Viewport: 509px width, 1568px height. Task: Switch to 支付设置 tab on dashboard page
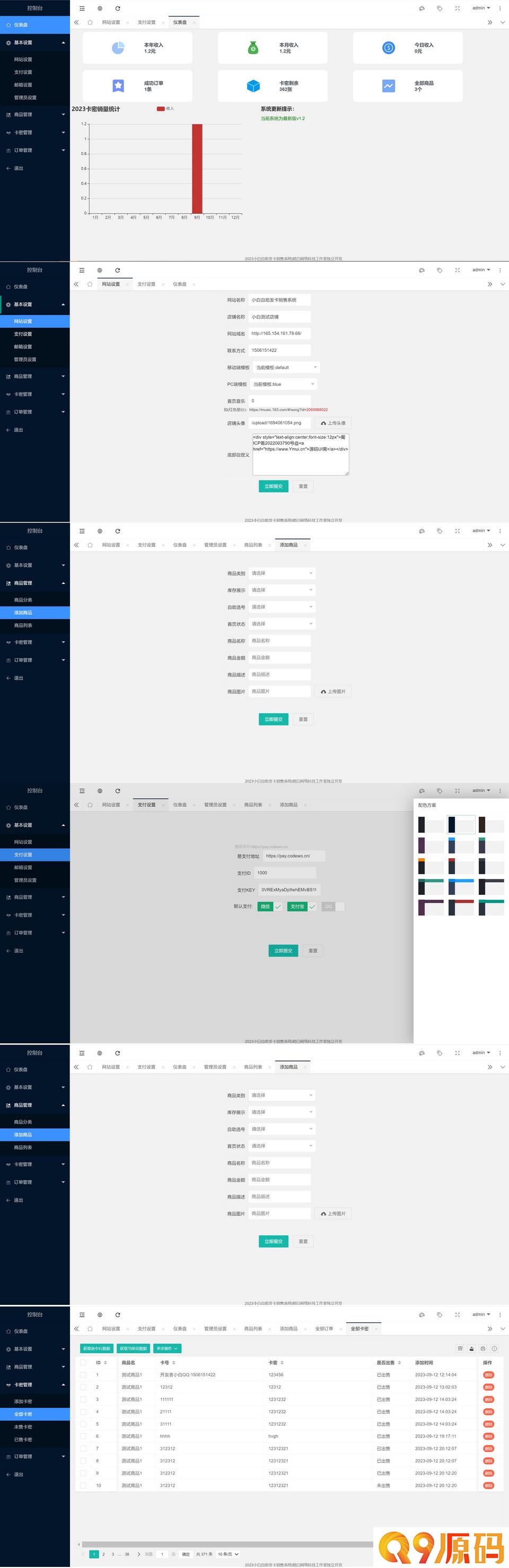click(146, 22)
